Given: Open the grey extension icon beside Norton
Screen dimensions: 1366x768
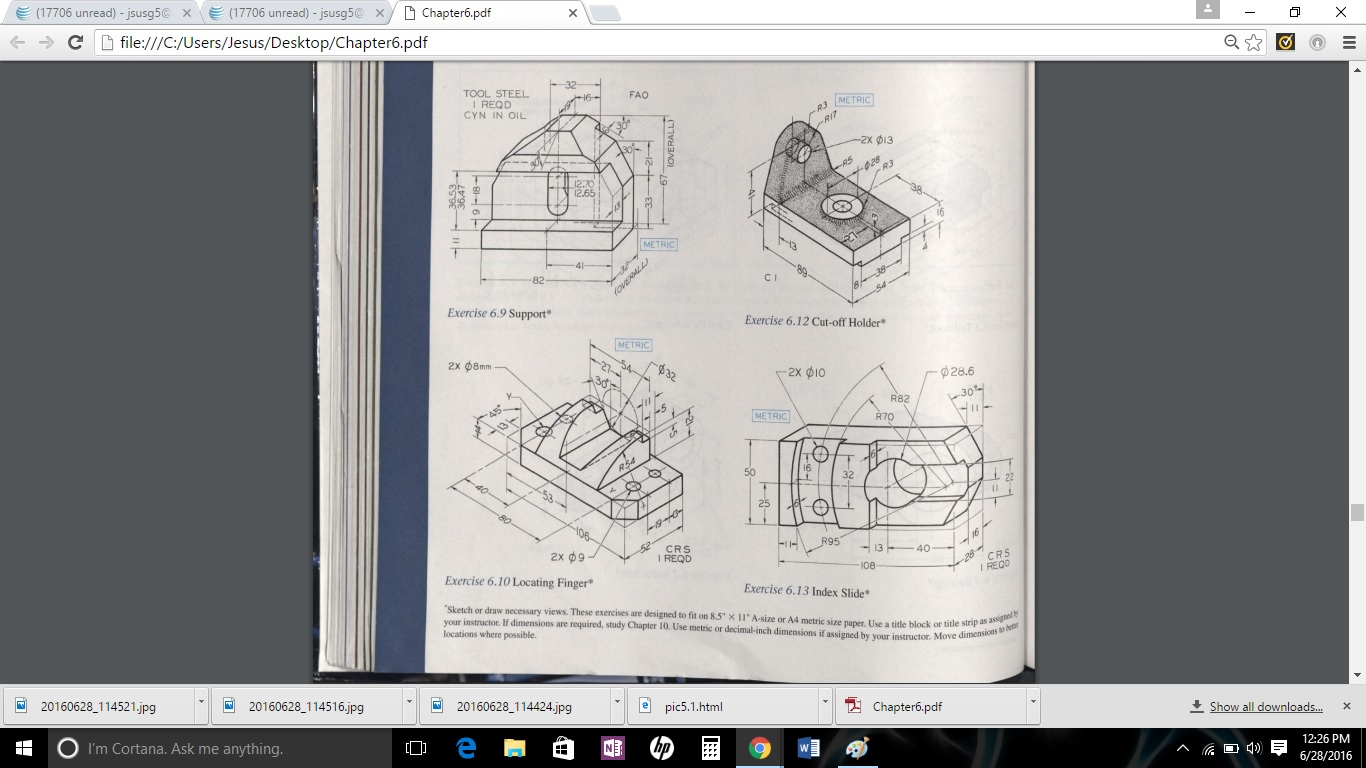Looking at the screenshot, I should click(x=1317, y=42).
